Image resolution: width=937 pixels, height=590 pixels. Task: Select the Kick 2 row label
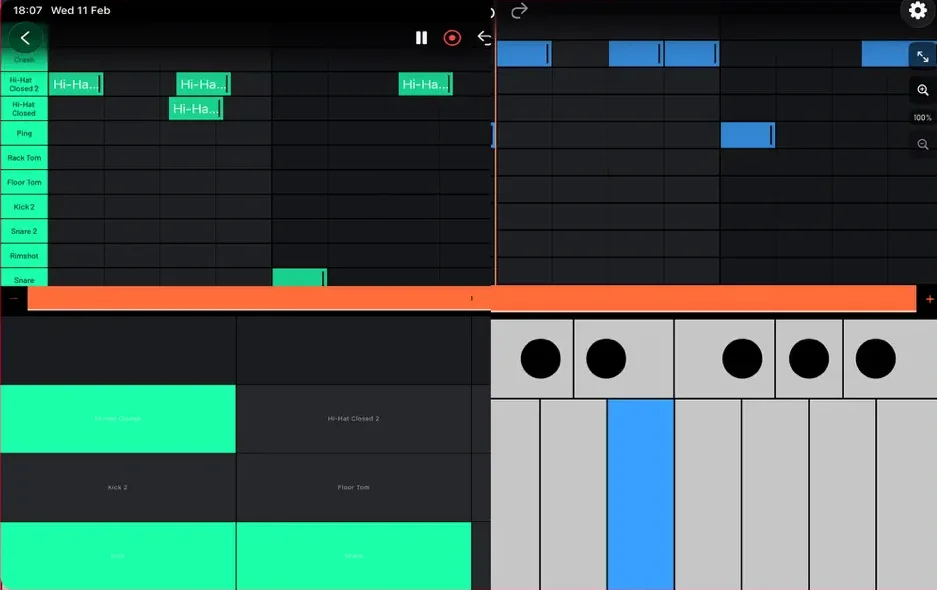(24, 207)
